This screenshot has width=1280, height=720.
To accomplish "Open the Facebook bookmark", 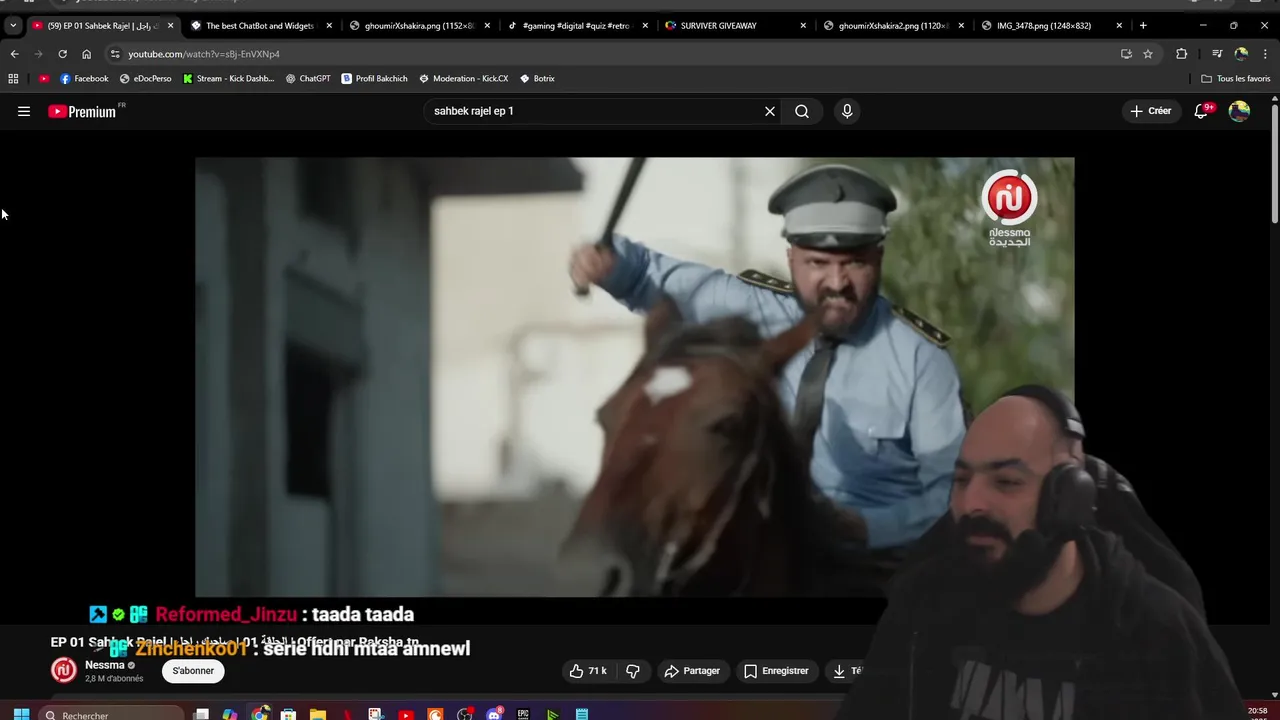I will click(84, 78).
